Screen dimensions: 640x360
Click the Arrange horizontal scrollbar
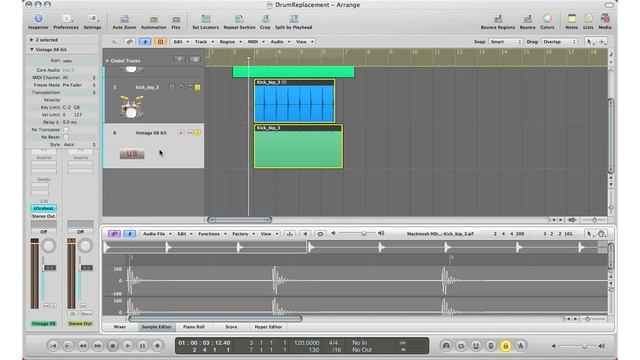coord(239,220)
